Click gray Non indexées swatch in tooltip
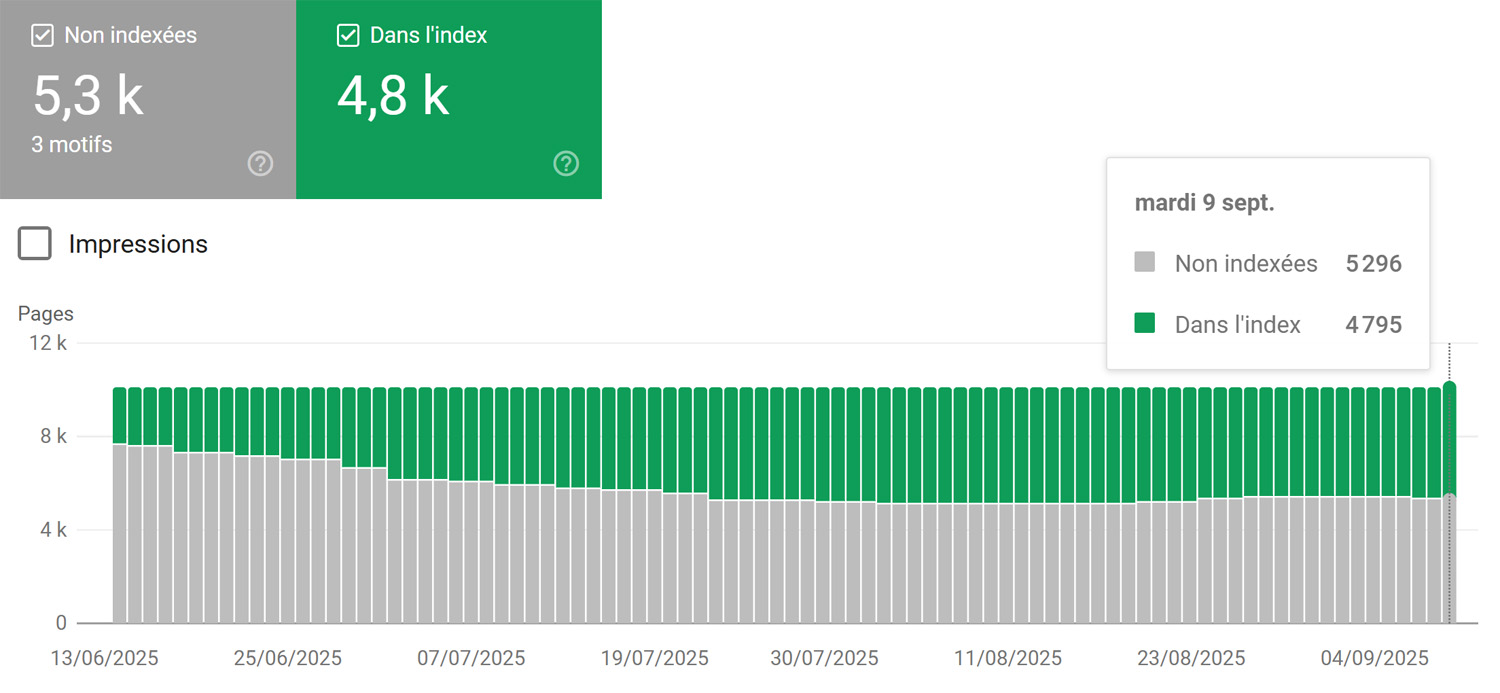Viewport: 1500px width, 693px height. (x=1145, y=263)
